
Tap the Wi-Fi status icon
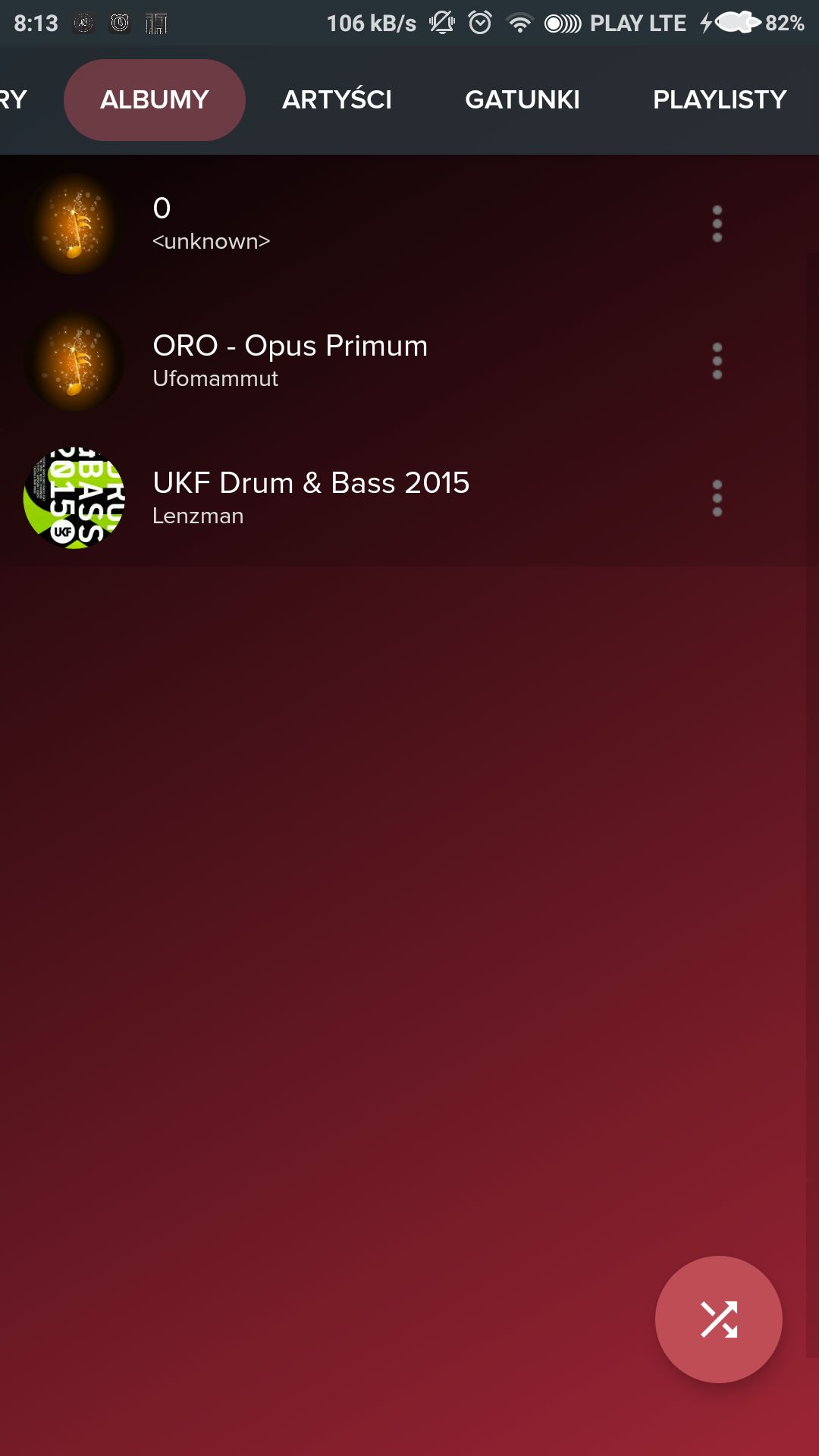(x=519, y=24)
